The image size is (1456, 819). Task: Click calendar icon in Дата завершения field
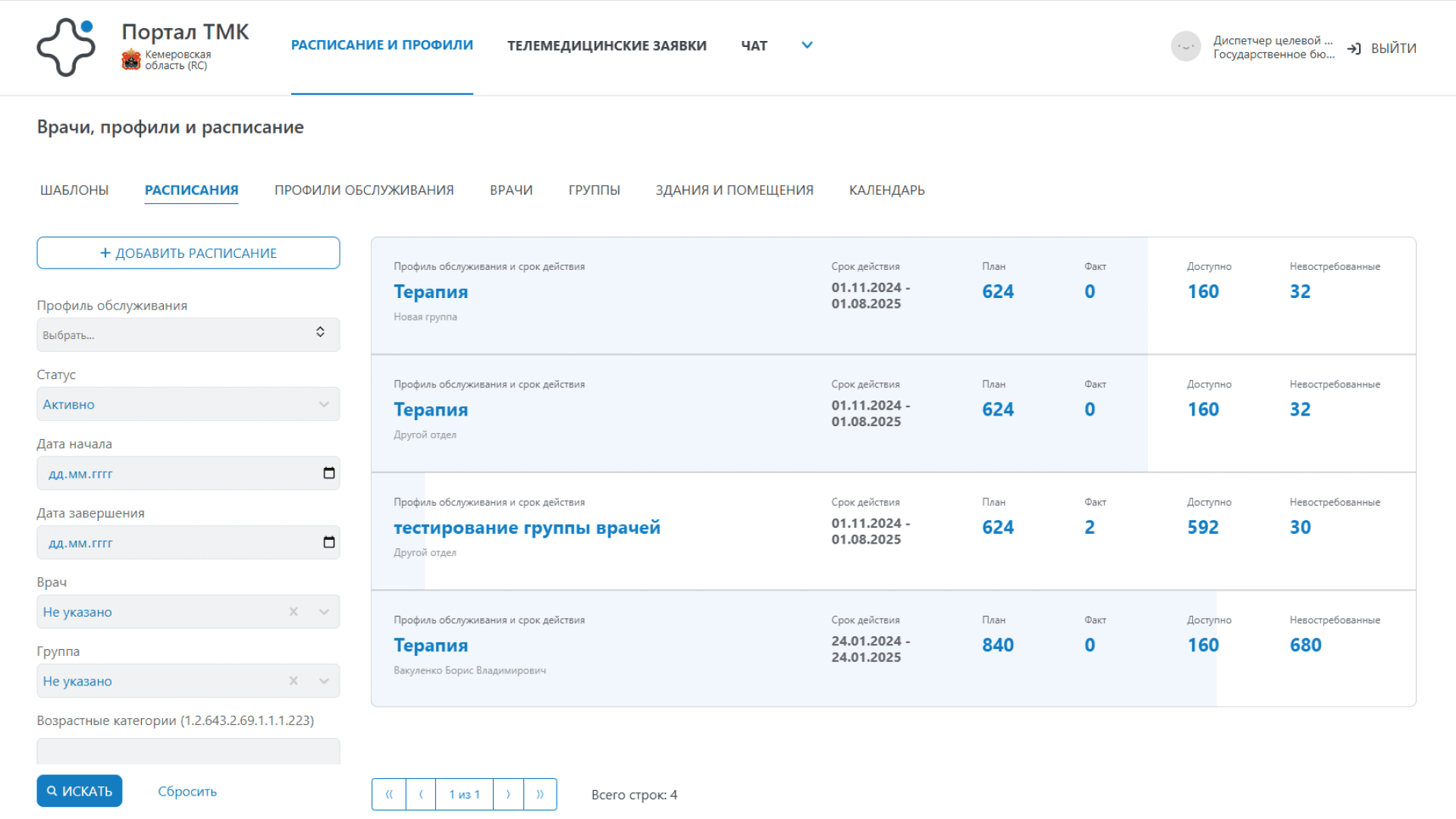[x=328, y=542]
